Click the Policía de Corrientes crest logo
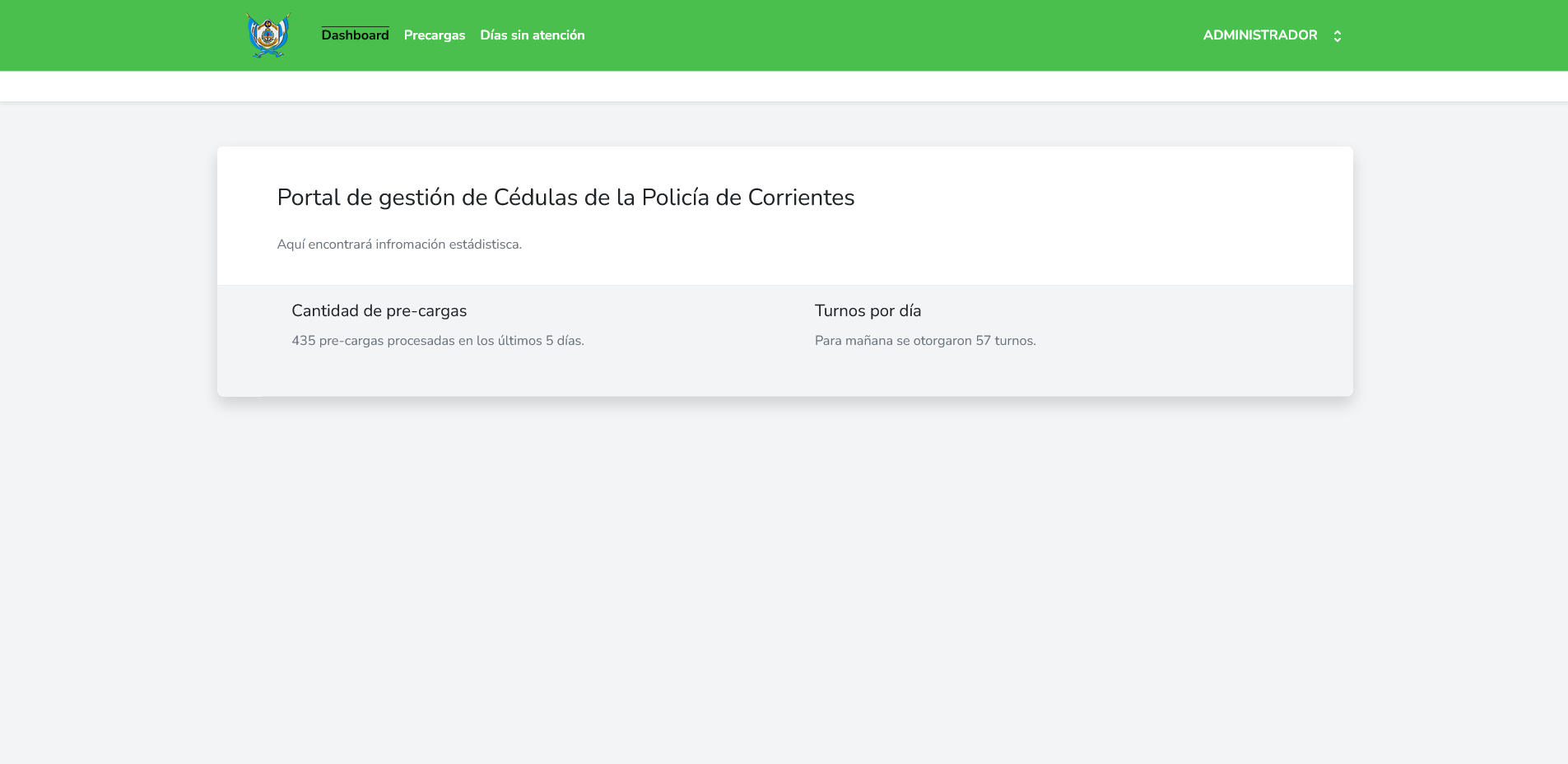 pos(268,35)
